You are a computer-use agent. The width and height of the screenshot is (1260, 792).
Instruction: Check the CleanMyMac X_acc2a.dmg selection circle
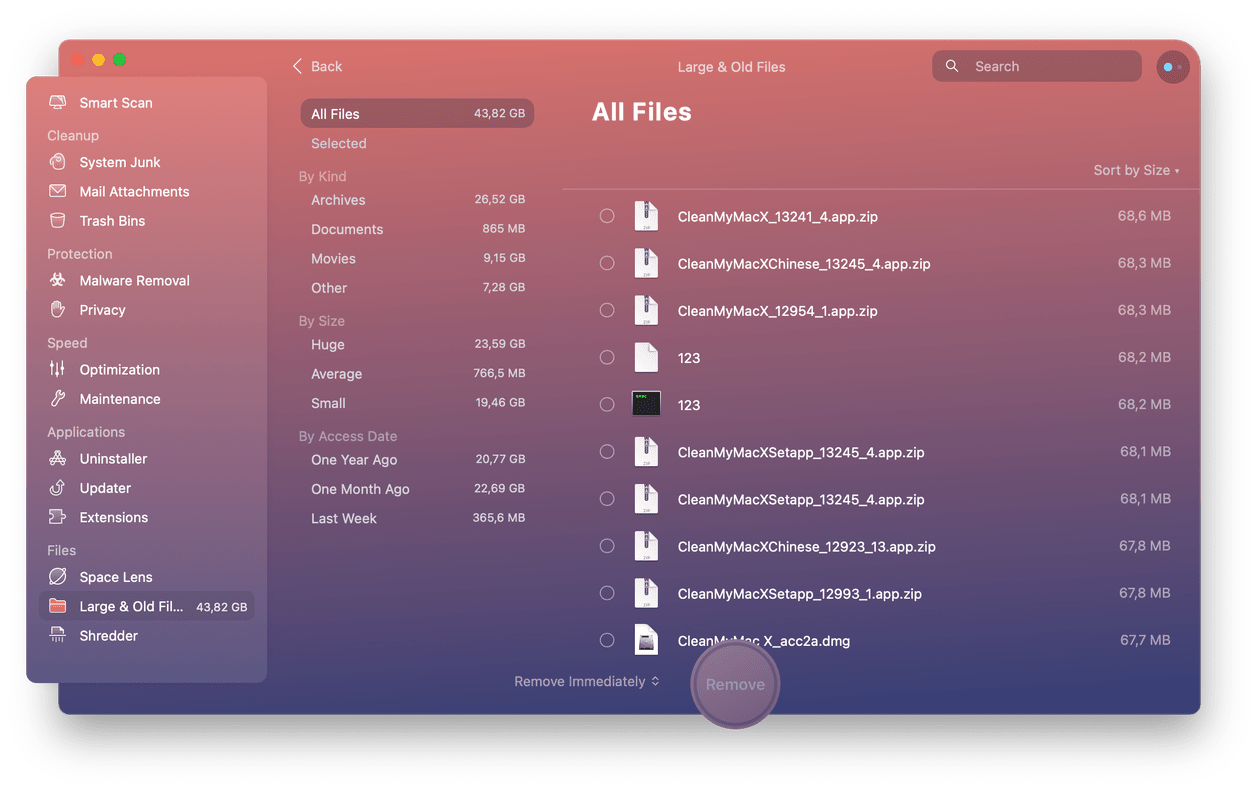click(607, 640)
